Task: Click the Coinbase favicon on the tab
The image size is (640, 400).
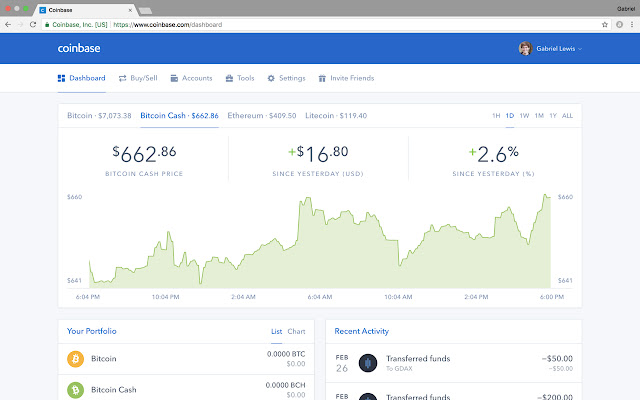Action: tap(42, 10)
